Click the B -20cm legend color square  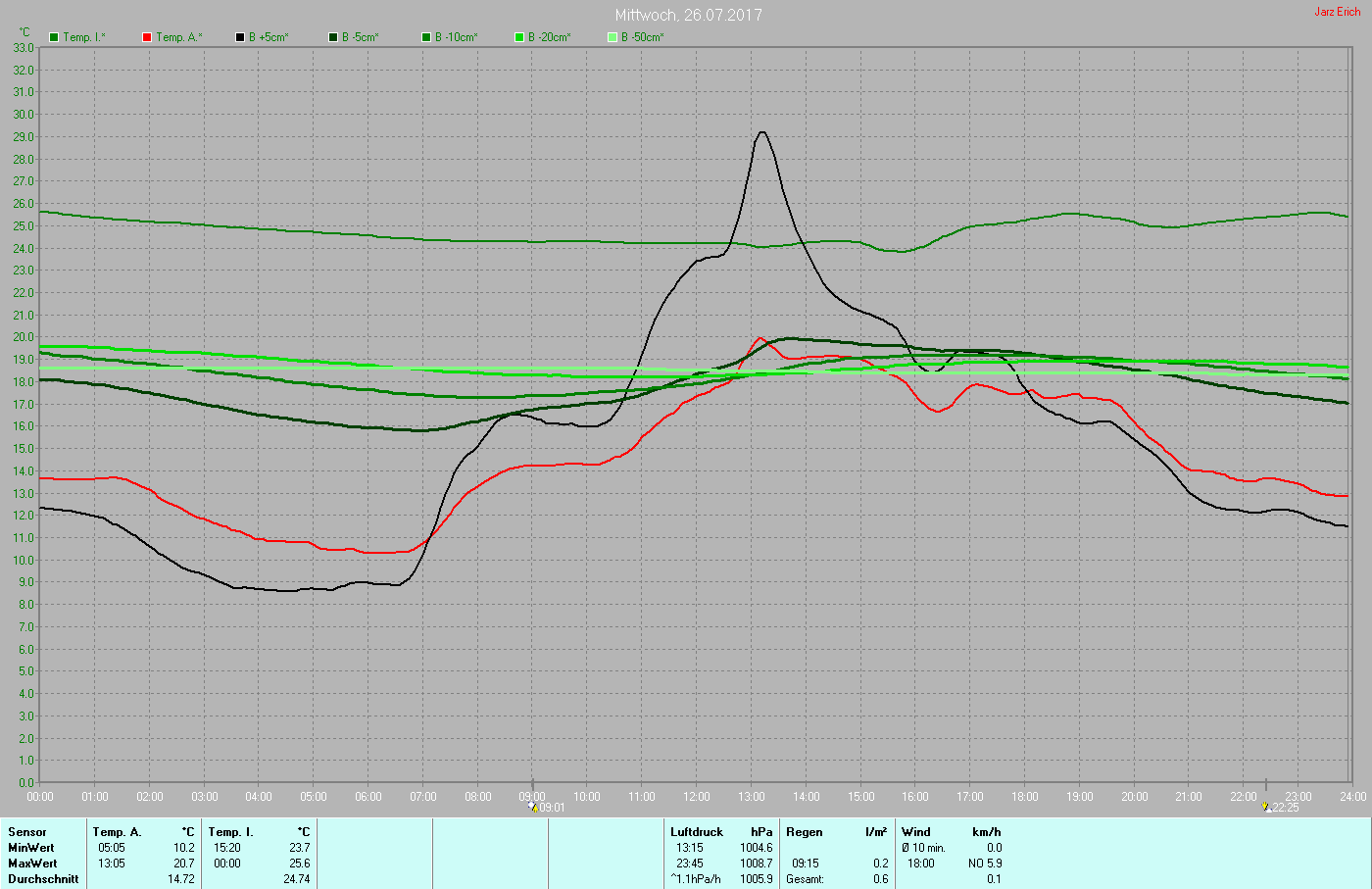click(x=519, y=37)
